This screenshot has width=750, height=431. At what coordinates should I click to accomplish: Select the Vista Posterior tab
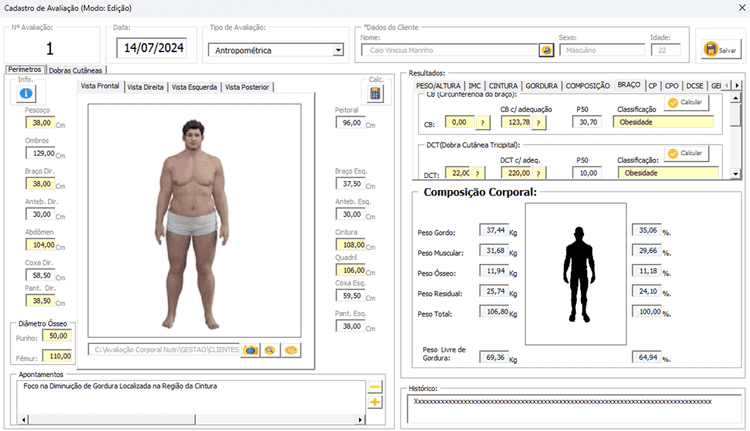click(x=247, y=87)
